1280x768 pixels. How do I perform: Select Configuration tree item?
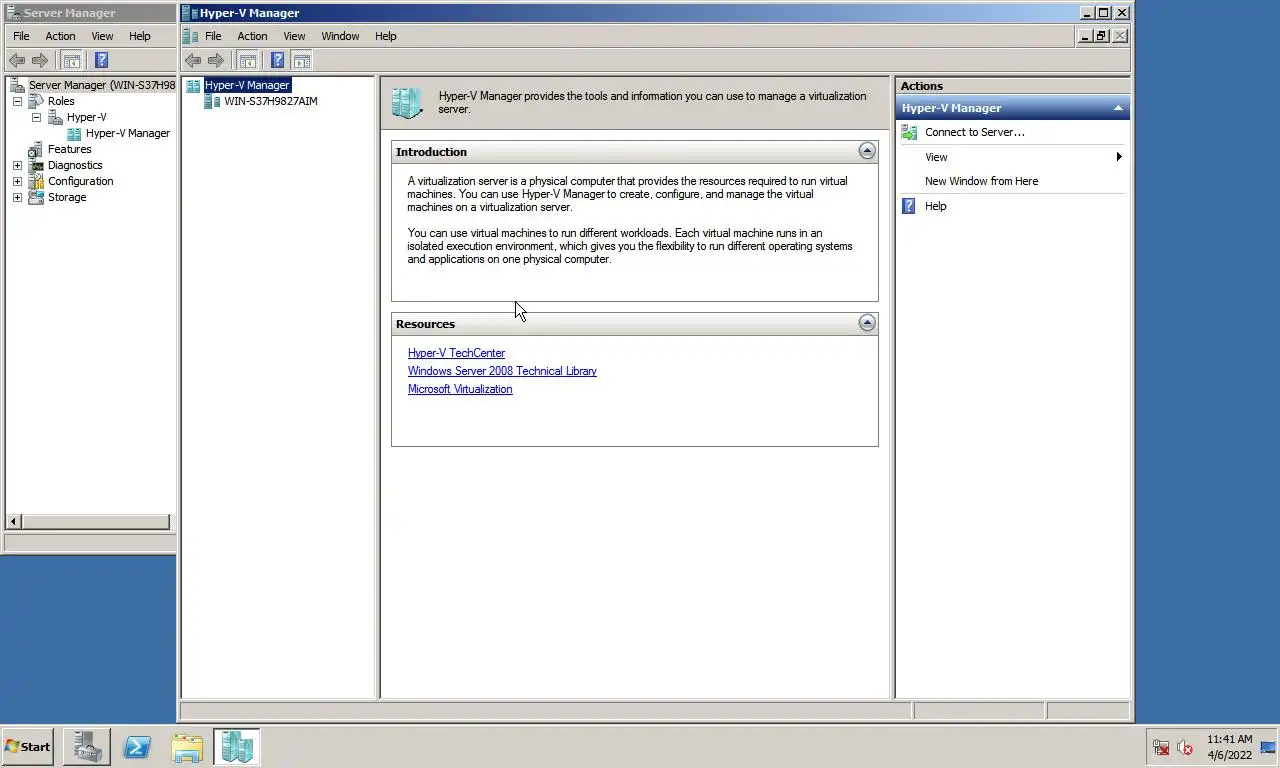(x=80, y=181)
